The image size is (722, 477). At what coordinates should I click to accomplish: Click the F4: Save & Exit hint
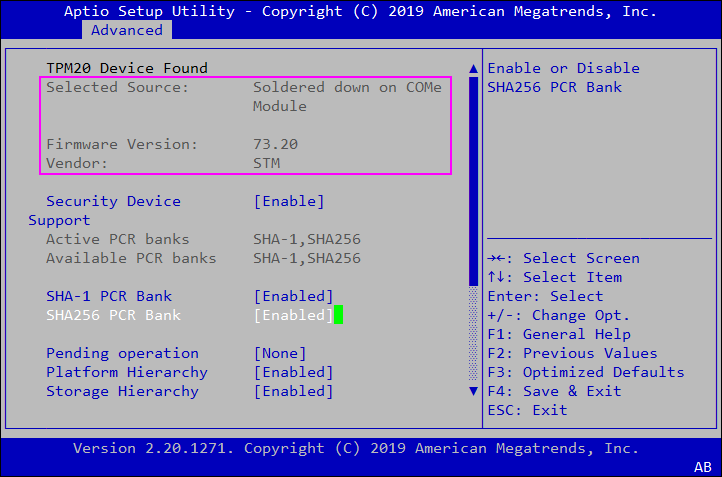tap(554, 392)
